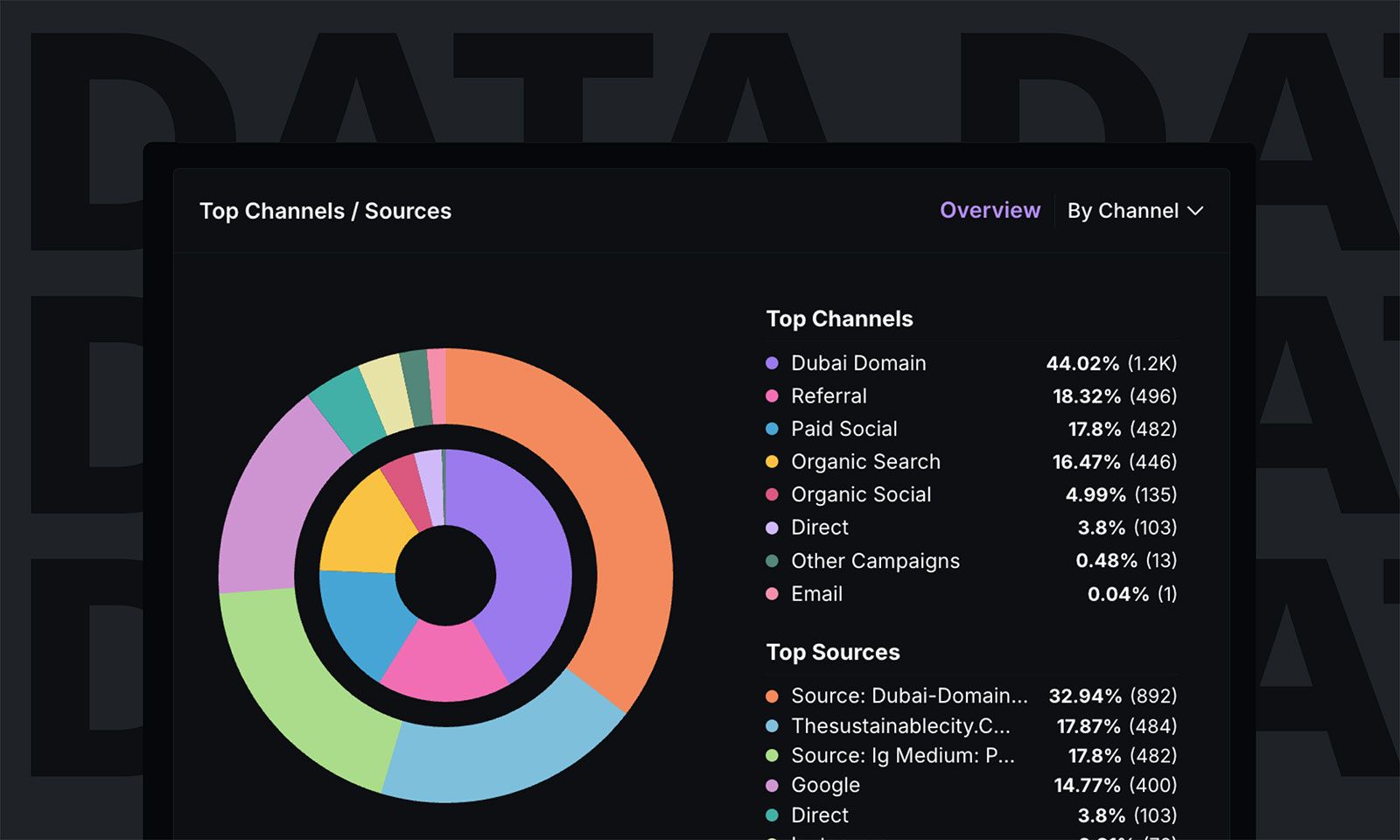Click the pink Referral legend dot

click(773, 396)
